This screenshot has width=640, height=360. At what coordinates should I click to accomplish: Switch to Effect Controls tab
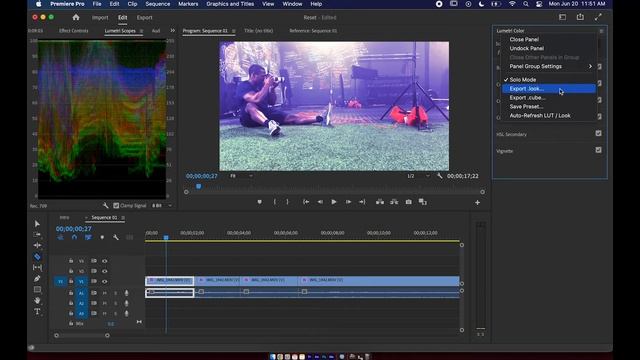pos(73,31)
